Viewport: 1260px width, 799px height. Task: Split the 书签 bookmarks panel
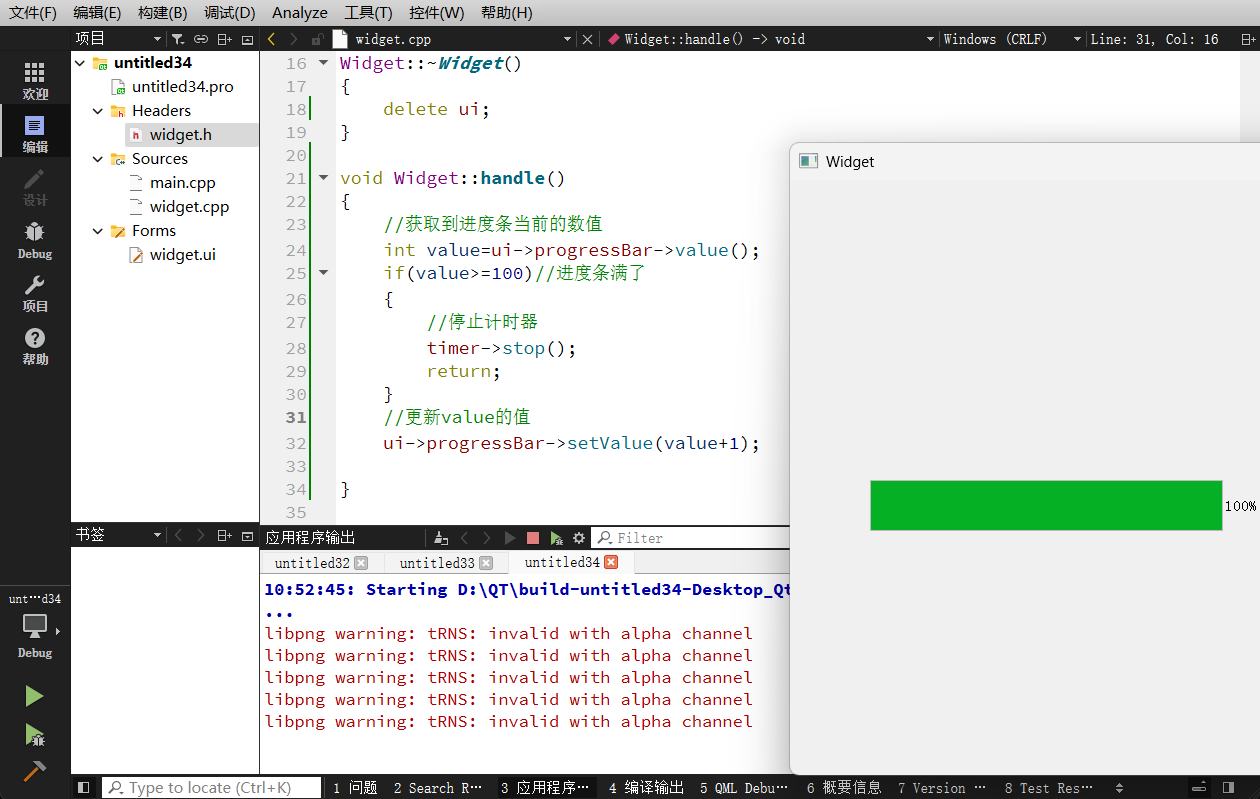(x=224, y=536)
